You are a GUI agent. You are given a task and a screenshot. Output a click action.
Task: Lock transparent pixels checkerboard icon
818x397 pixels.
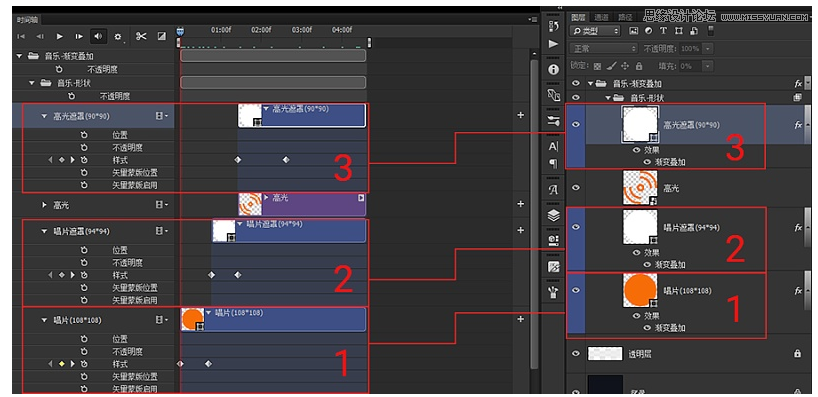[597, 66]
